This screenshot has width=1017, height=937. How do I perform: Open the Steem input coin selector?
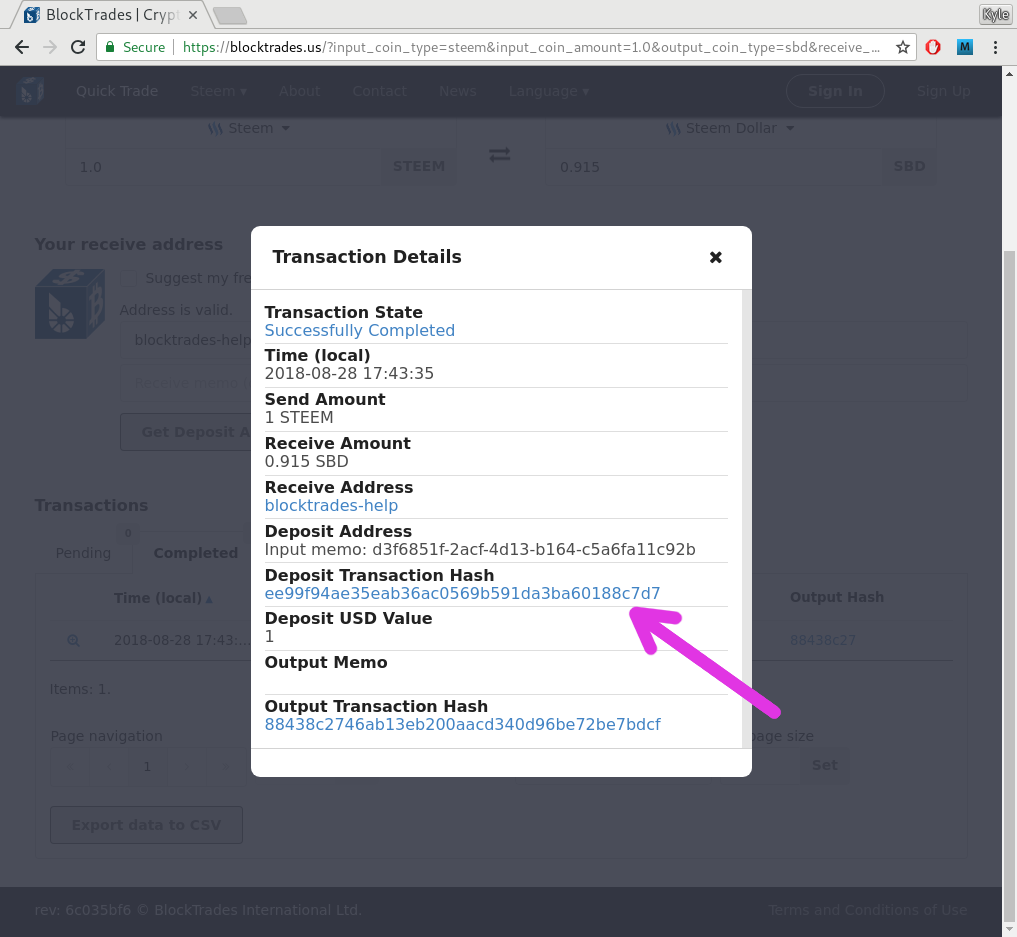click(248, 128)
